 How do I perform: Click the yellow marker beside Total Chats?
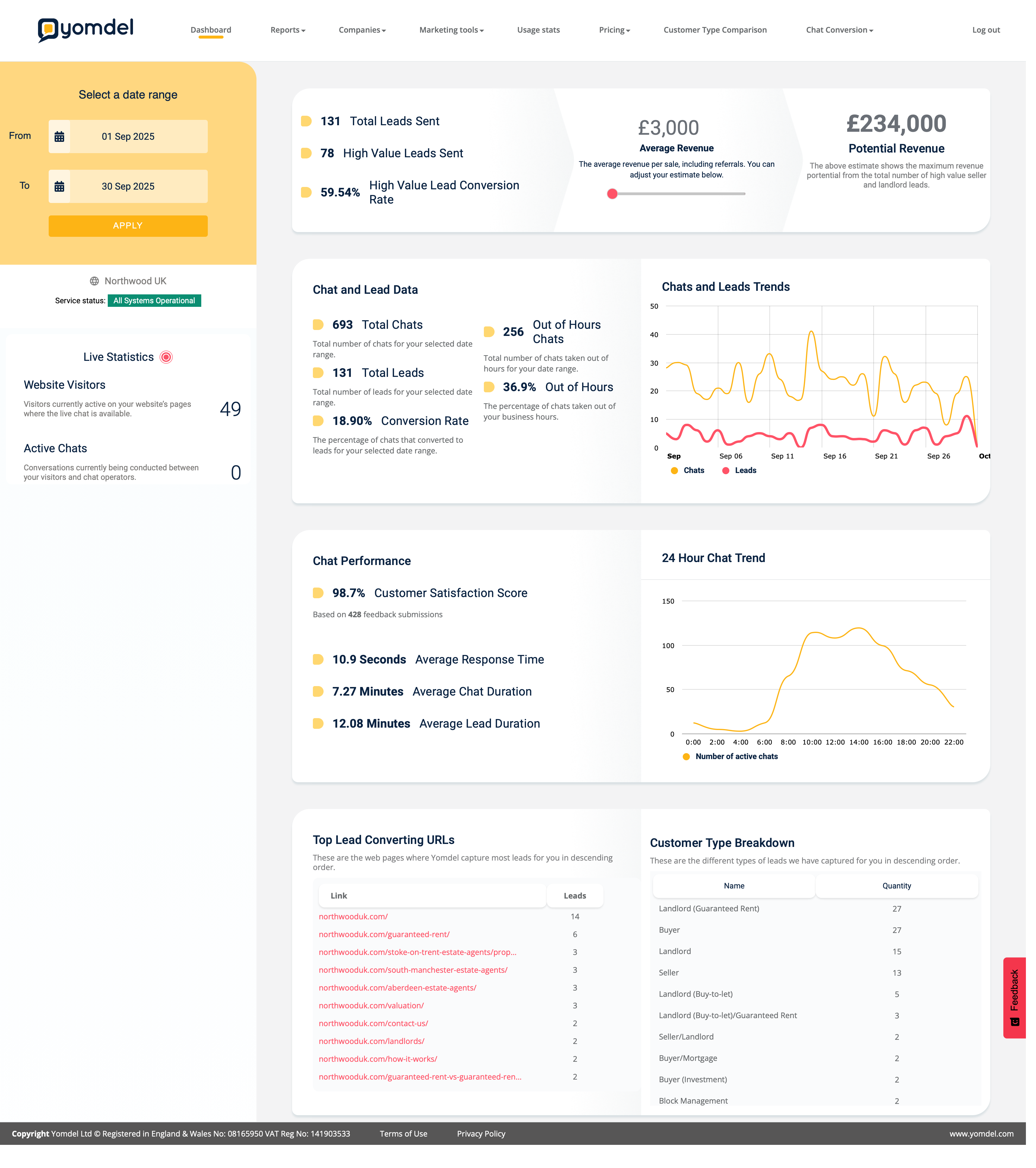click(318, 325)
